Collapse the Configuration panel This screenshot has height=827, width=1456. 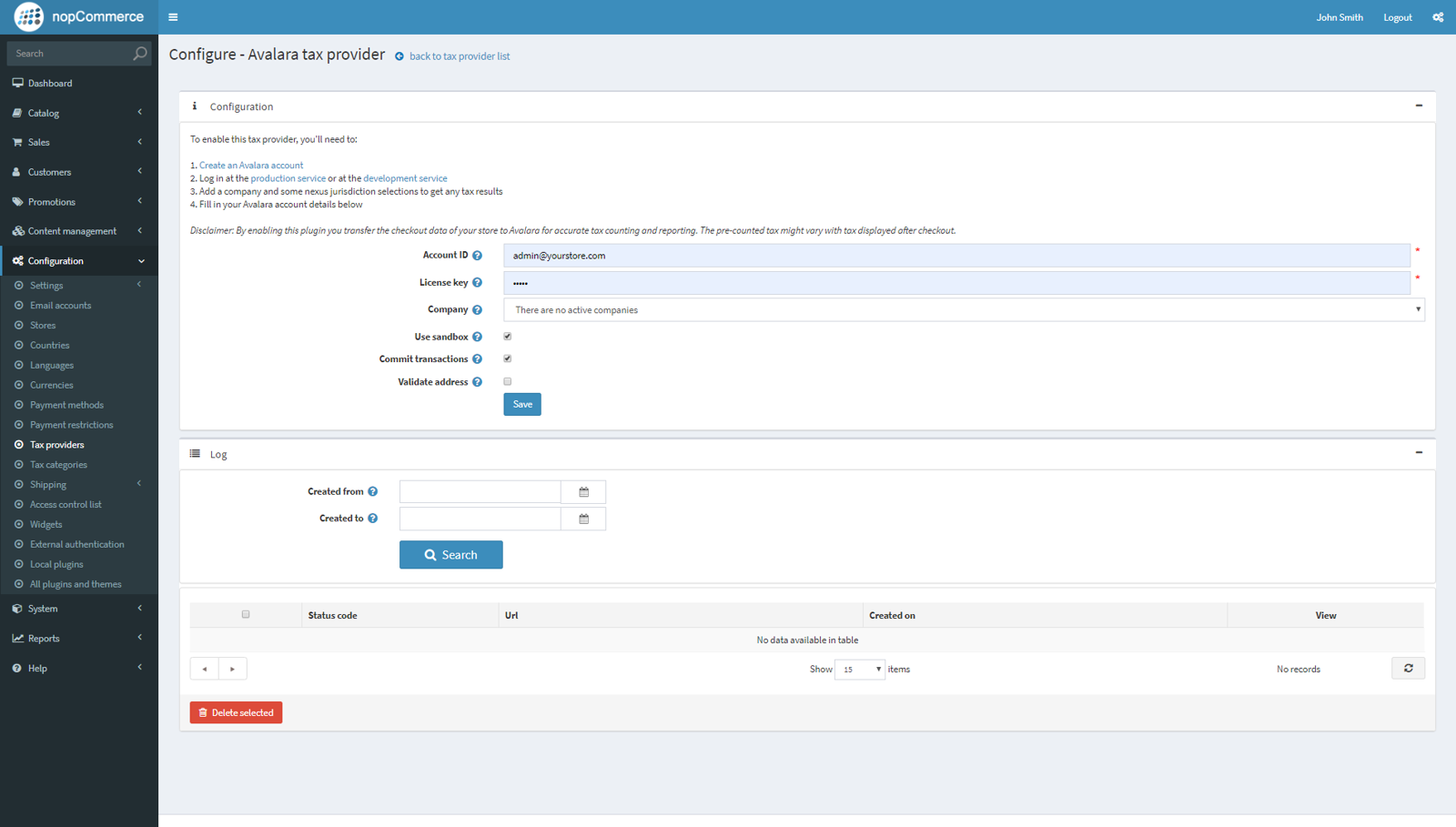1419,106
